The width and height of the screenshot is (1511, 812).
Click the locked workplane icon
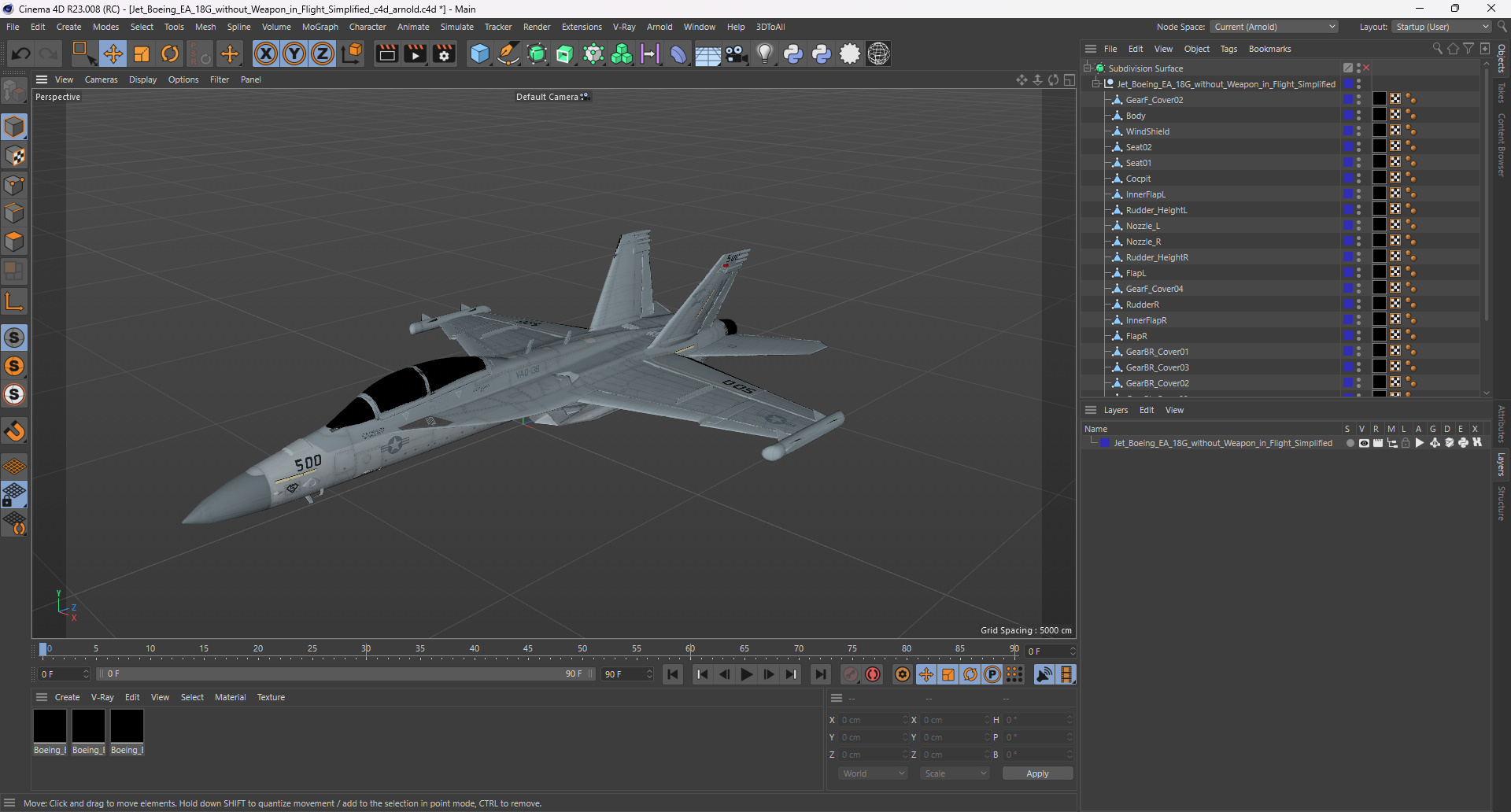pos(14,495)
